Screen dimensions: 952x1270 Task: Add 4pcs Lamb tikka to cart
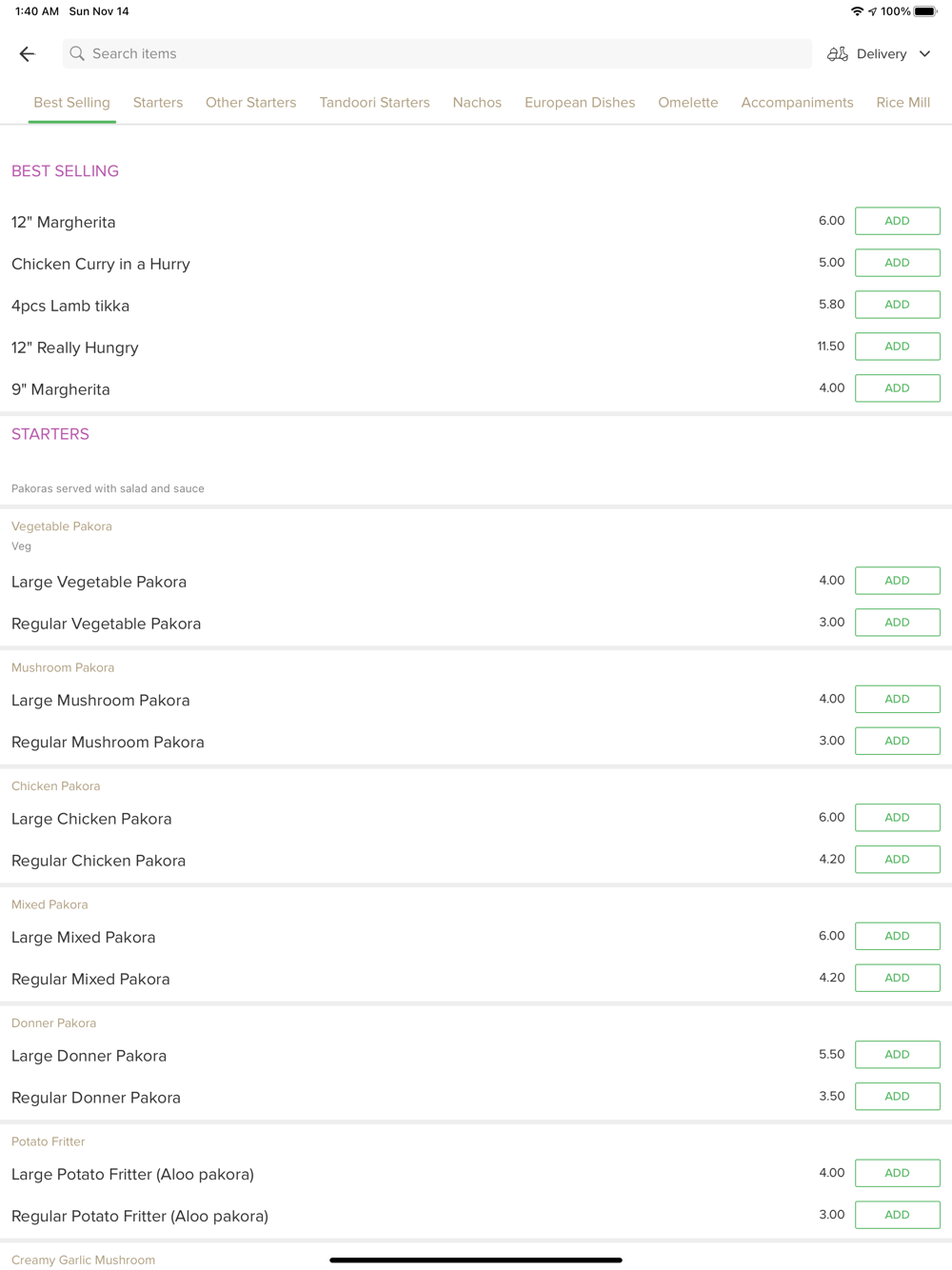pyautogui.click(x=897, y=305)
